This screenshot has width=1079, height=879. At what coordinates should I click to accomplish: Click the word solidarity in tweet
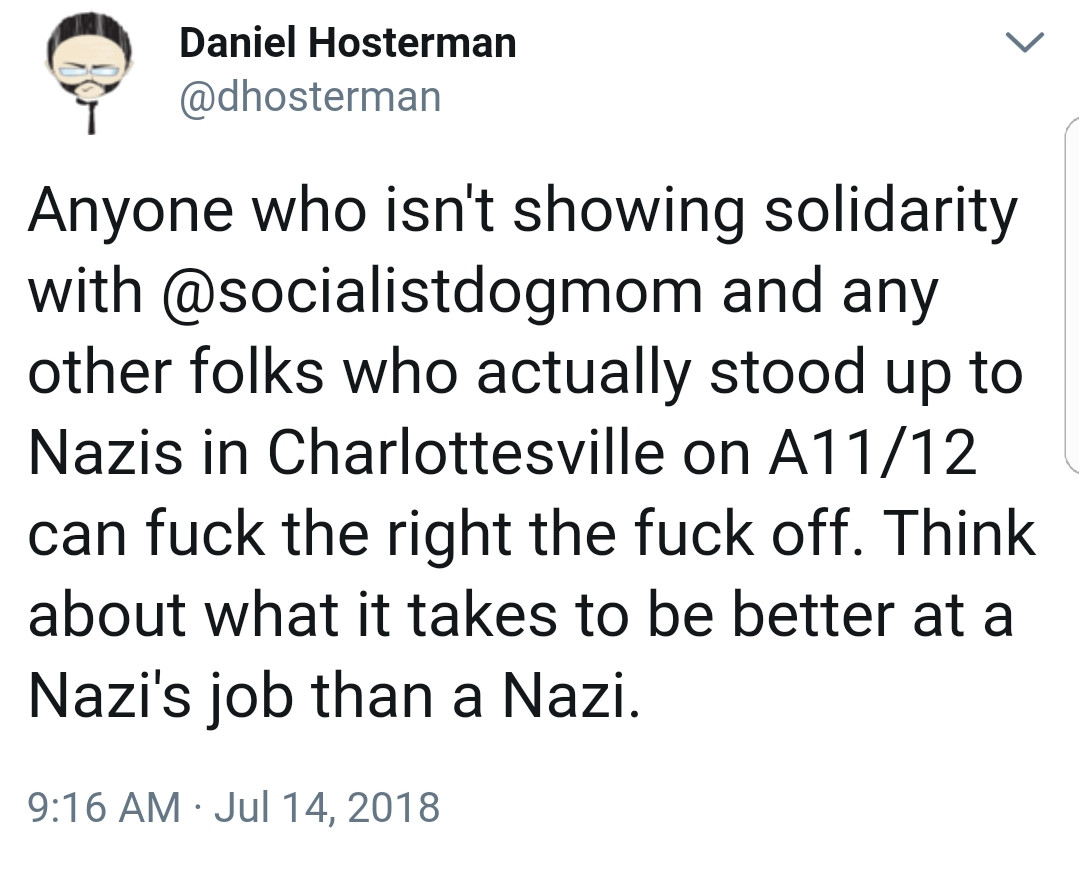click(x=891, y=211)
